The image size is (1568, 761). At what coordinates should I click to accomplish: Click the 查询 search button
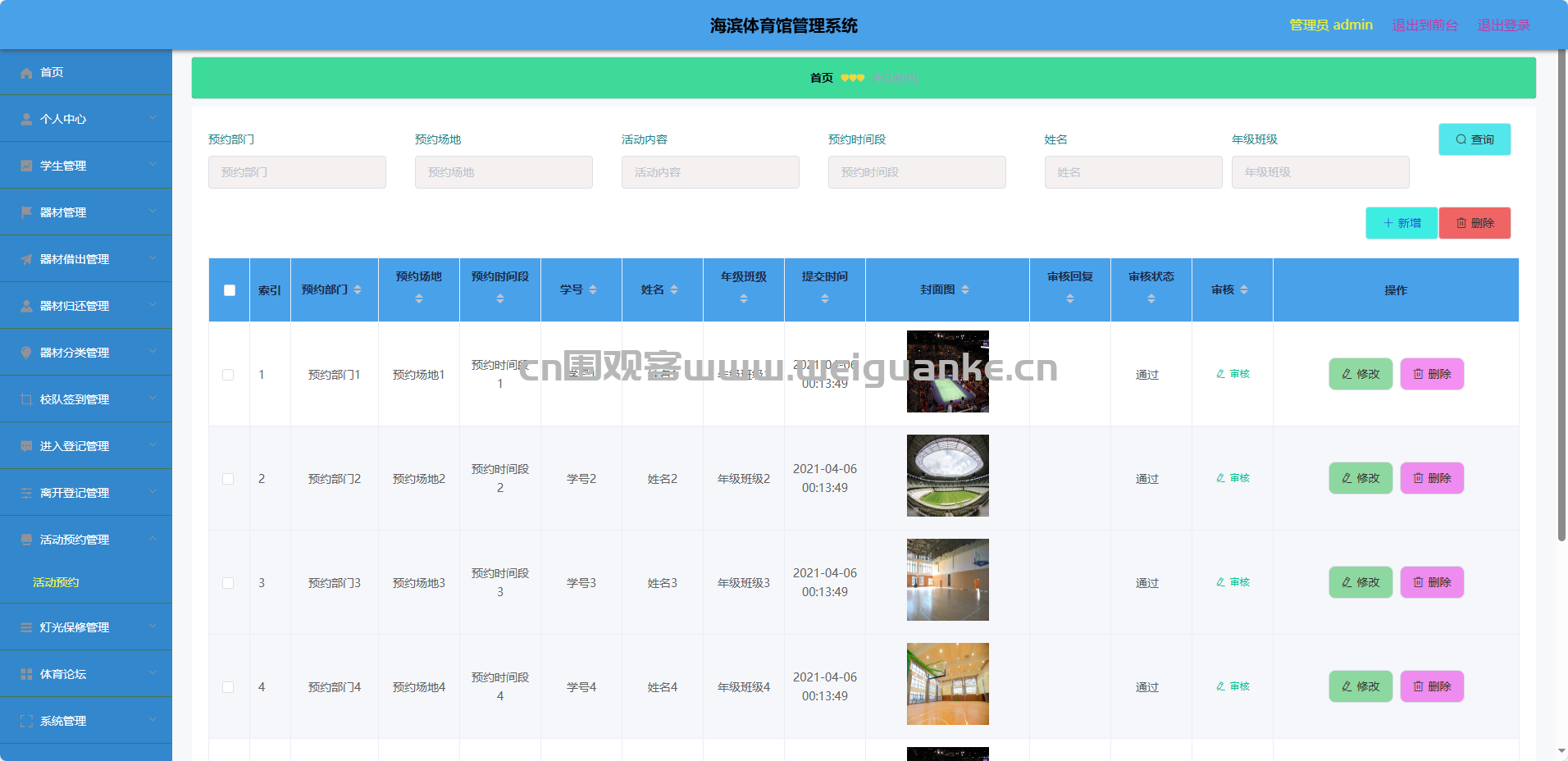click(x=1475, y=139)
